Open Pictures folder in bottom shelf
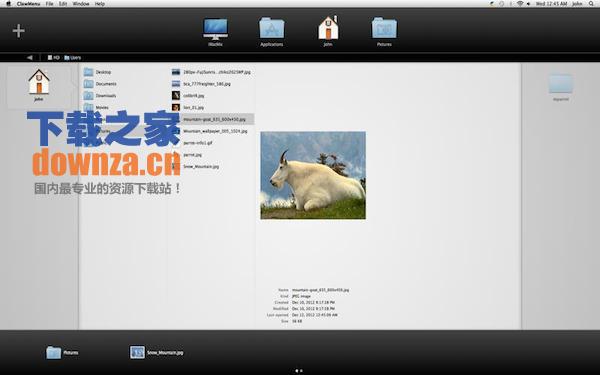The image size is (600, 375). tap(62, 352)
